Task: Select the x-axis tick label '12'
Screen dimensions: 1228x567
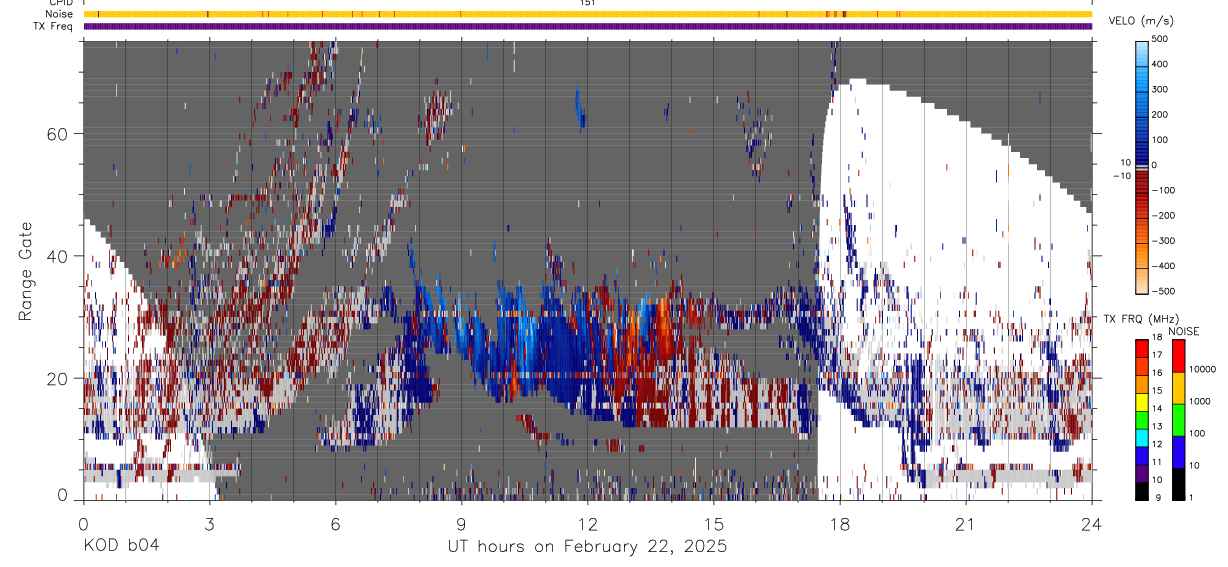Action: 587,523
